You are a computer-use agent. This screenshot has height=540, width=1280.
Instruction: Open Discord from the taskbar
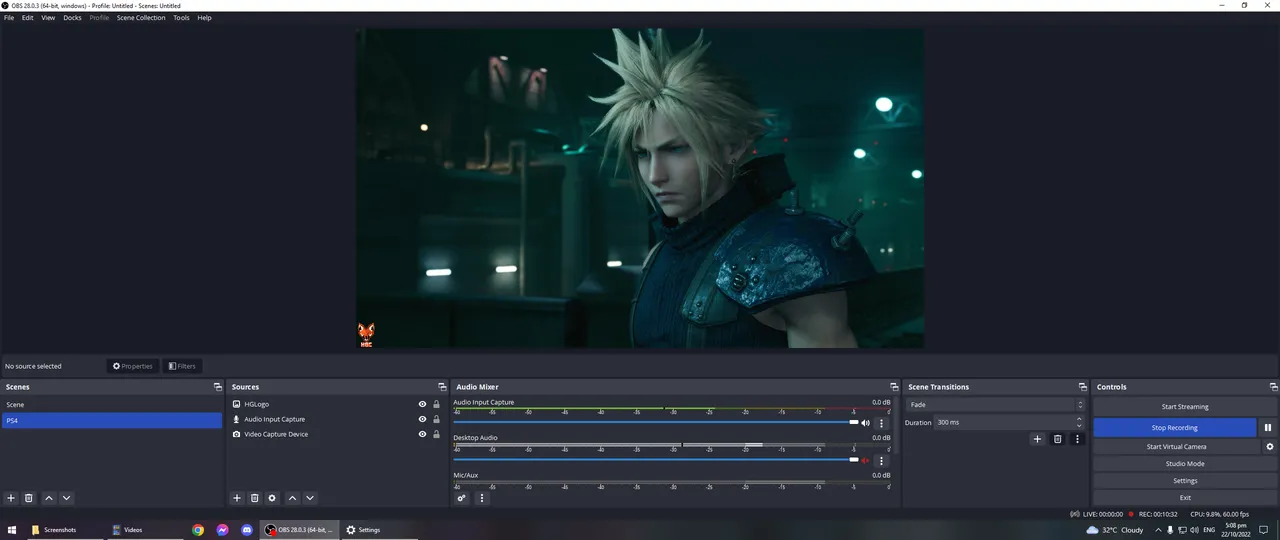(x=247, y=530)
